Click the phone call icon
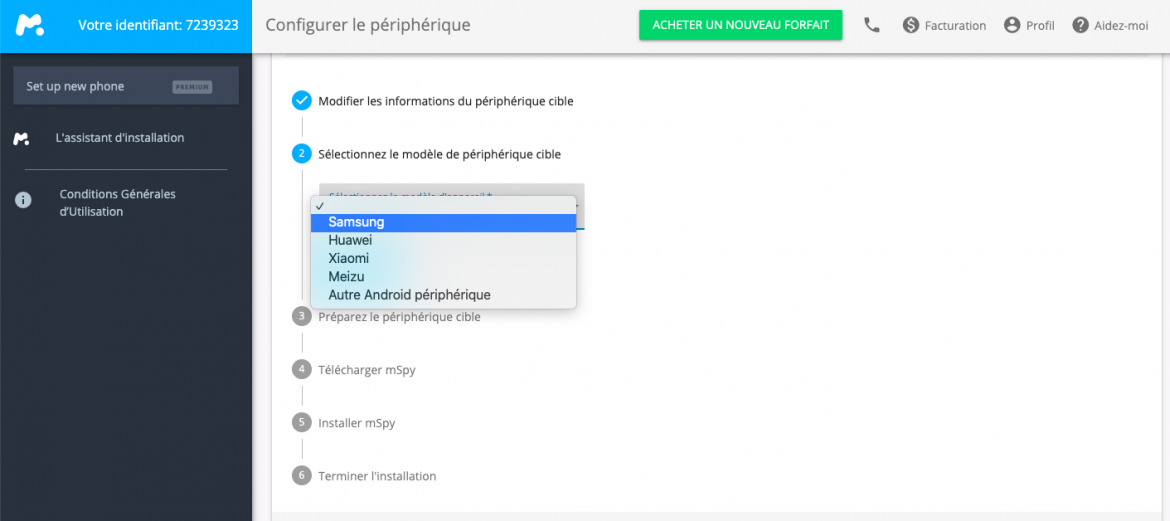Screen dimensions: 1170x521 pyautogui.click(x=872, y=25)
